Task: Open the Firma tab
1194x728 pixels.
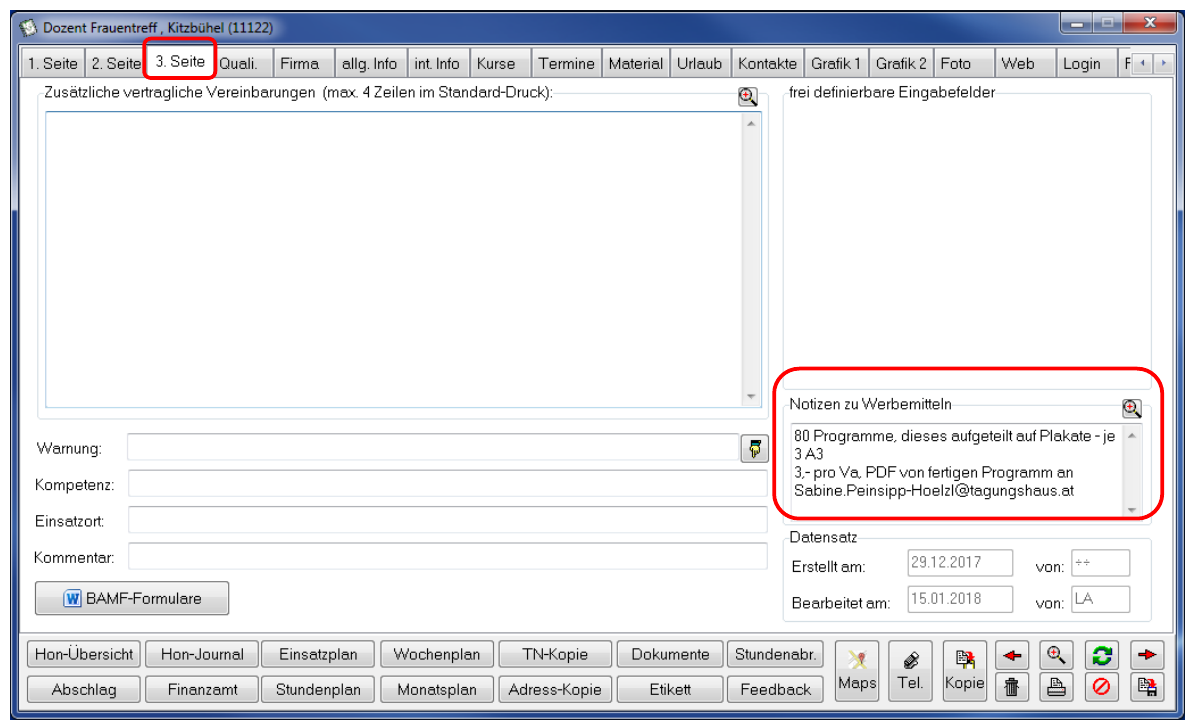Action: coord(302,64)
